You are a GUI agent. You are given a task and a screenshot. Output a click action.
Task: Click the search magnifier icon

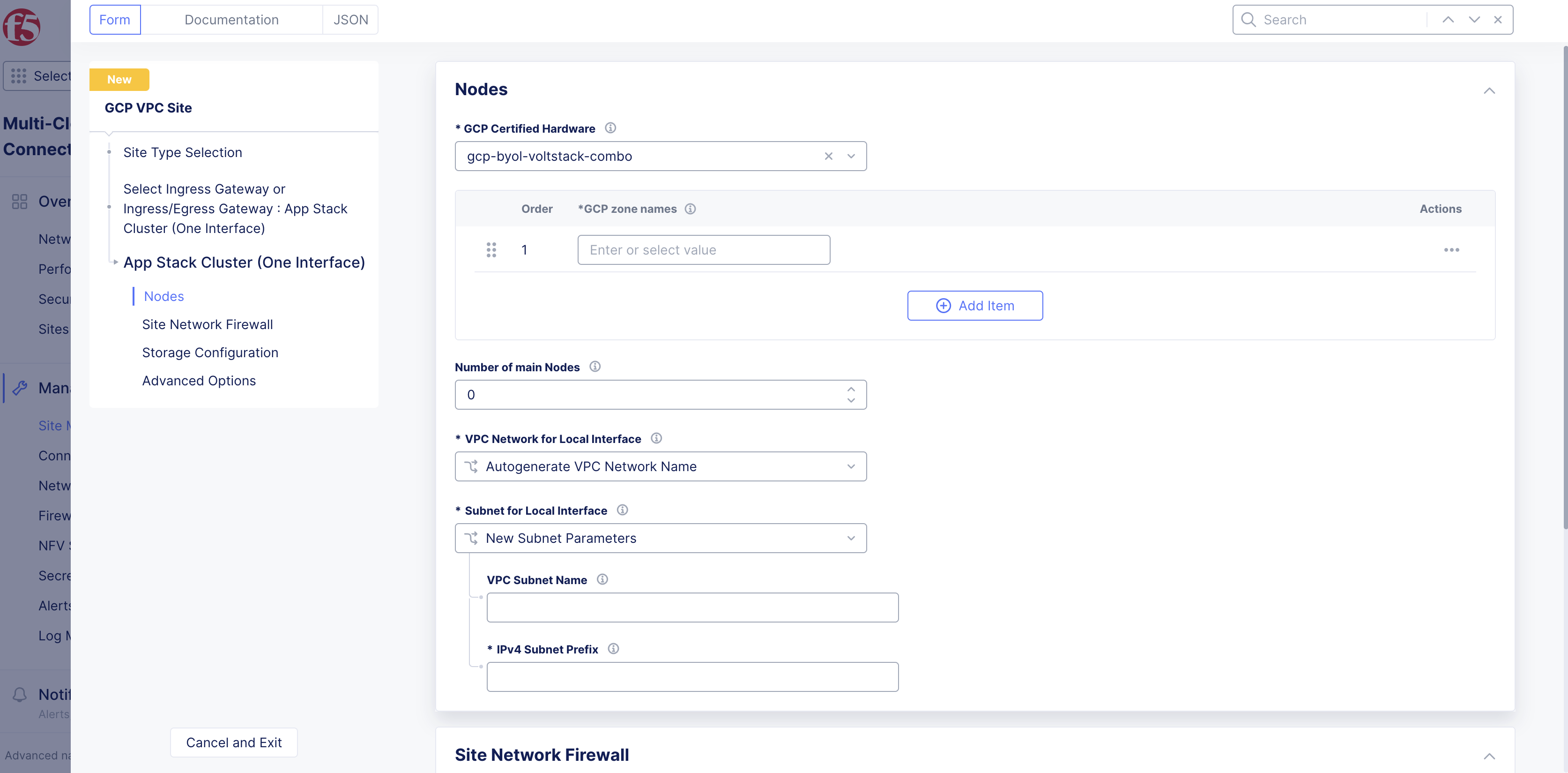(1248, 20)
